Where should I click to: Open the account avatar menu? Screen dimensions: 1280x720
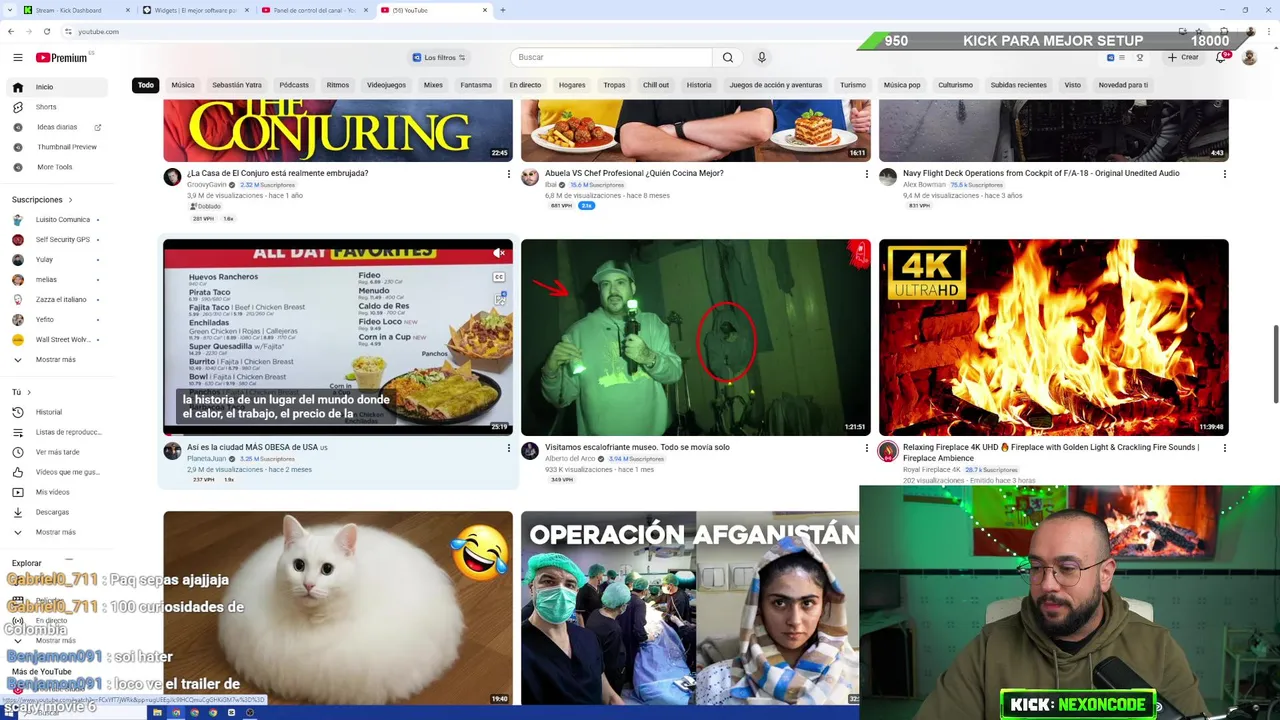[x=1249, y=57]
